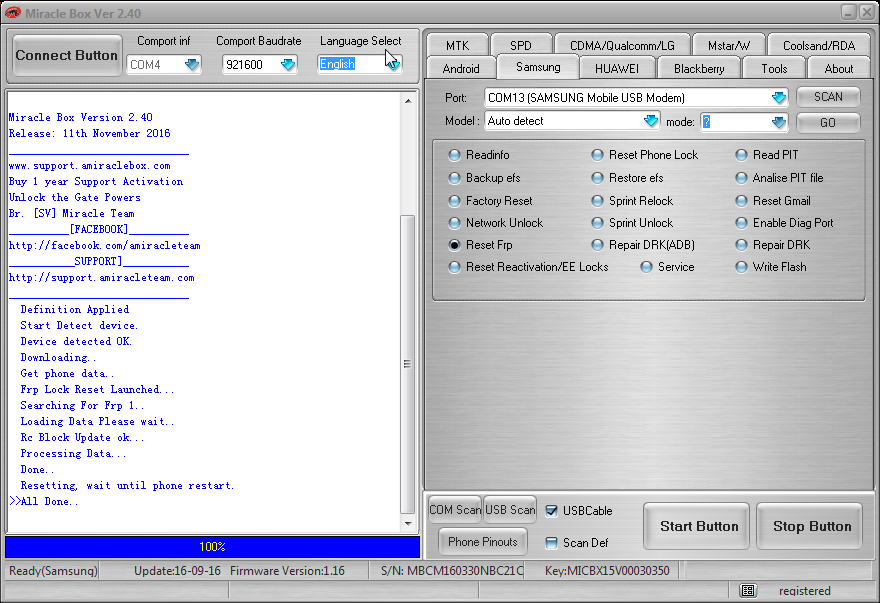Select the Samsung tab
Viewport: 880px width, 603px height.
point(538,67)
